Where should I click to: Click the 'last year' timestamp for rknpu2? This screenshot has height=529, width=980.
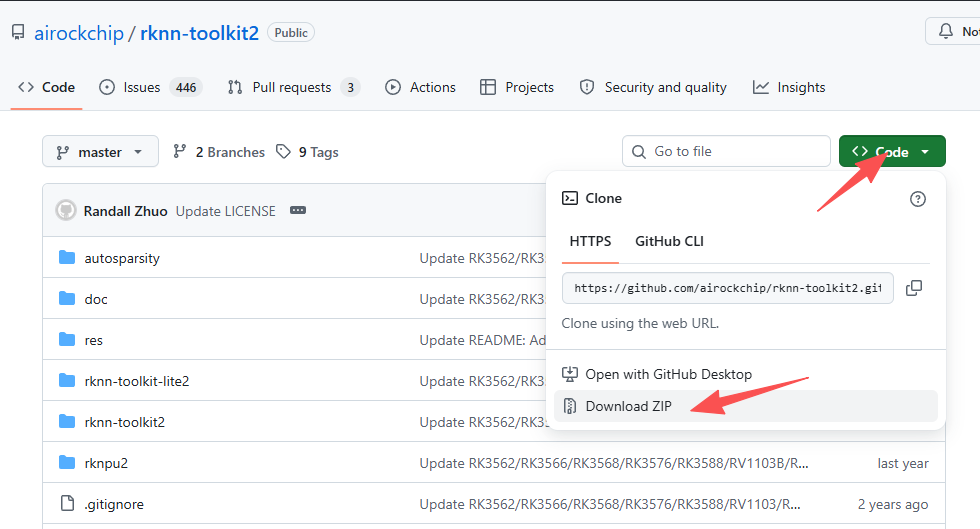coord(902,463)
